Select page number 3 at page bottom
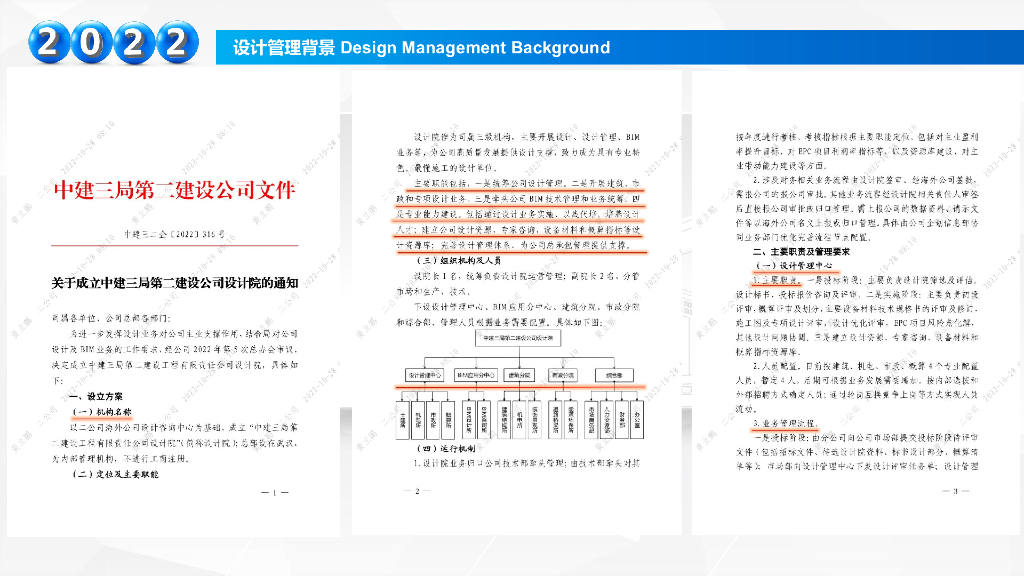The image size is (1024, 576). (955, 490)
